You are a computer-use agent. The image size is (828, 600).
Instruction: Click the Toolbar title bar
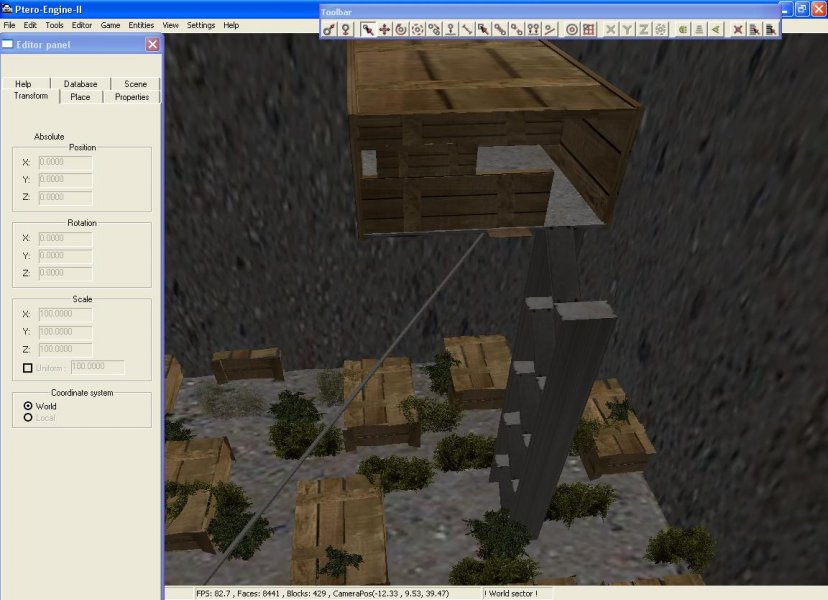pos(549,12)
